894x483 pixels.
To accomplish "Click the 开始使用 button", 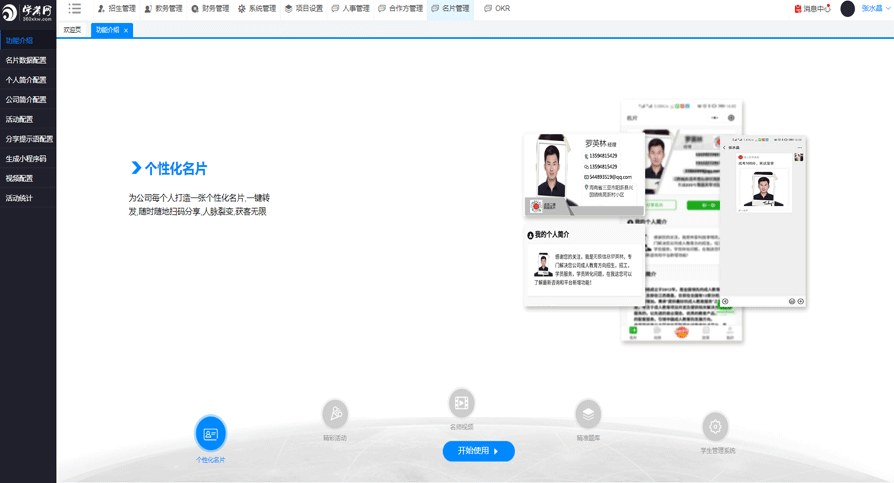I will click(478, 451).
